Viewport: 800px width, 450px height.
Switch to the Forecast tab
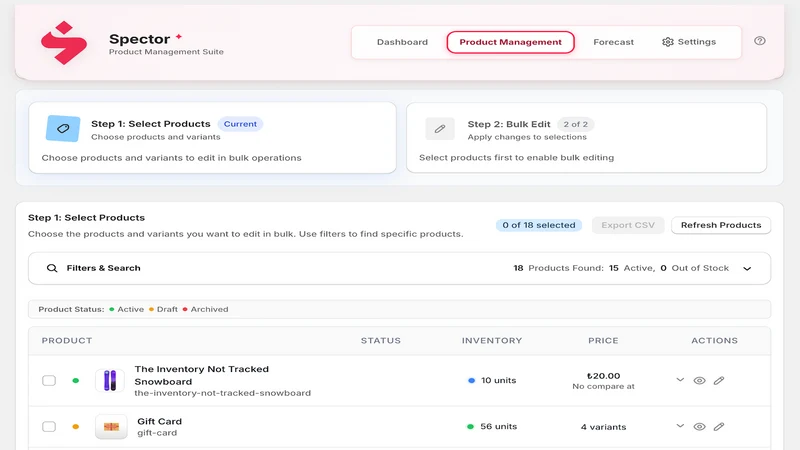click(x=613, y=42)
